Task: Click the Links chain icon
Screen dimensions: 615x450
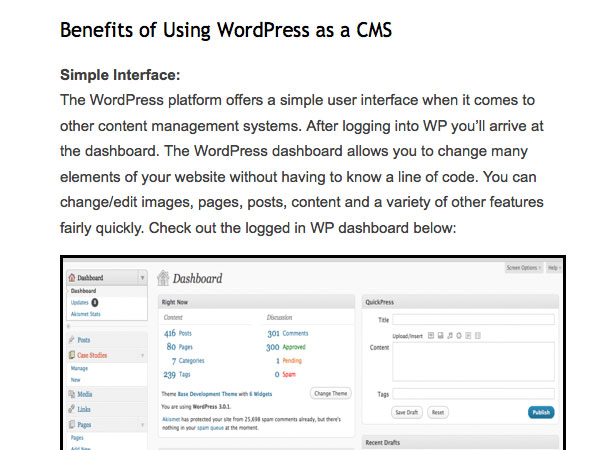Action: point(71,409)
